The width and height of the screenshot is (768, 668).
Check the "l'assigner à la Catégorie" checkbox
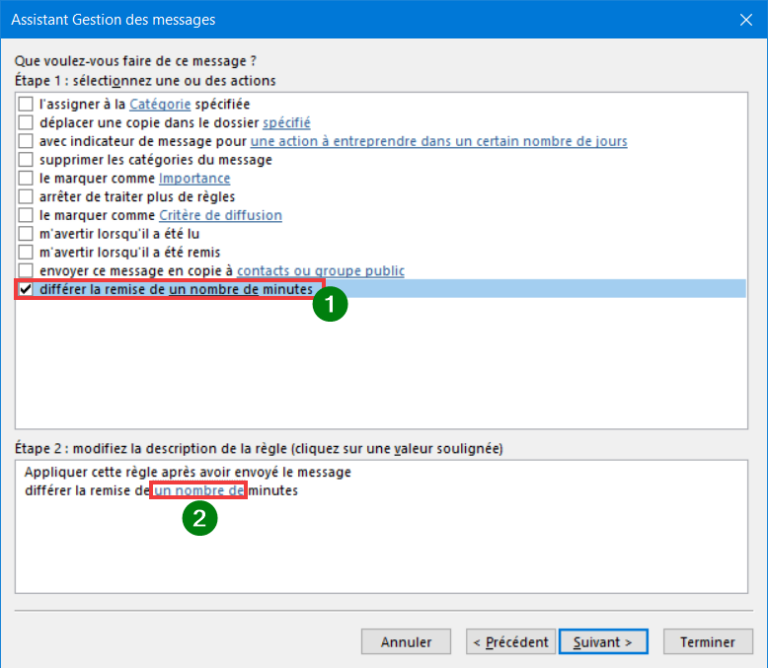click(26, 104)
